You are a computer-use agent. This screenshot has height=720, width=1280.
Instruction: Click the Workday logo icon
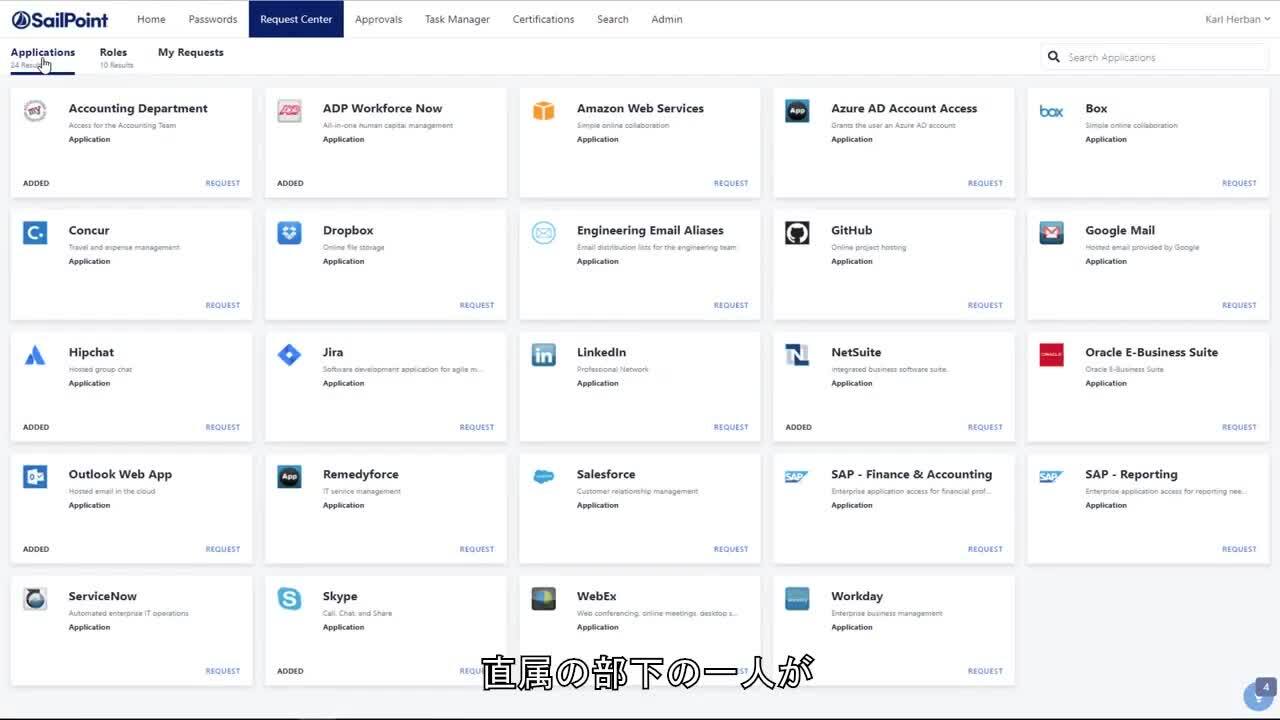797,599
